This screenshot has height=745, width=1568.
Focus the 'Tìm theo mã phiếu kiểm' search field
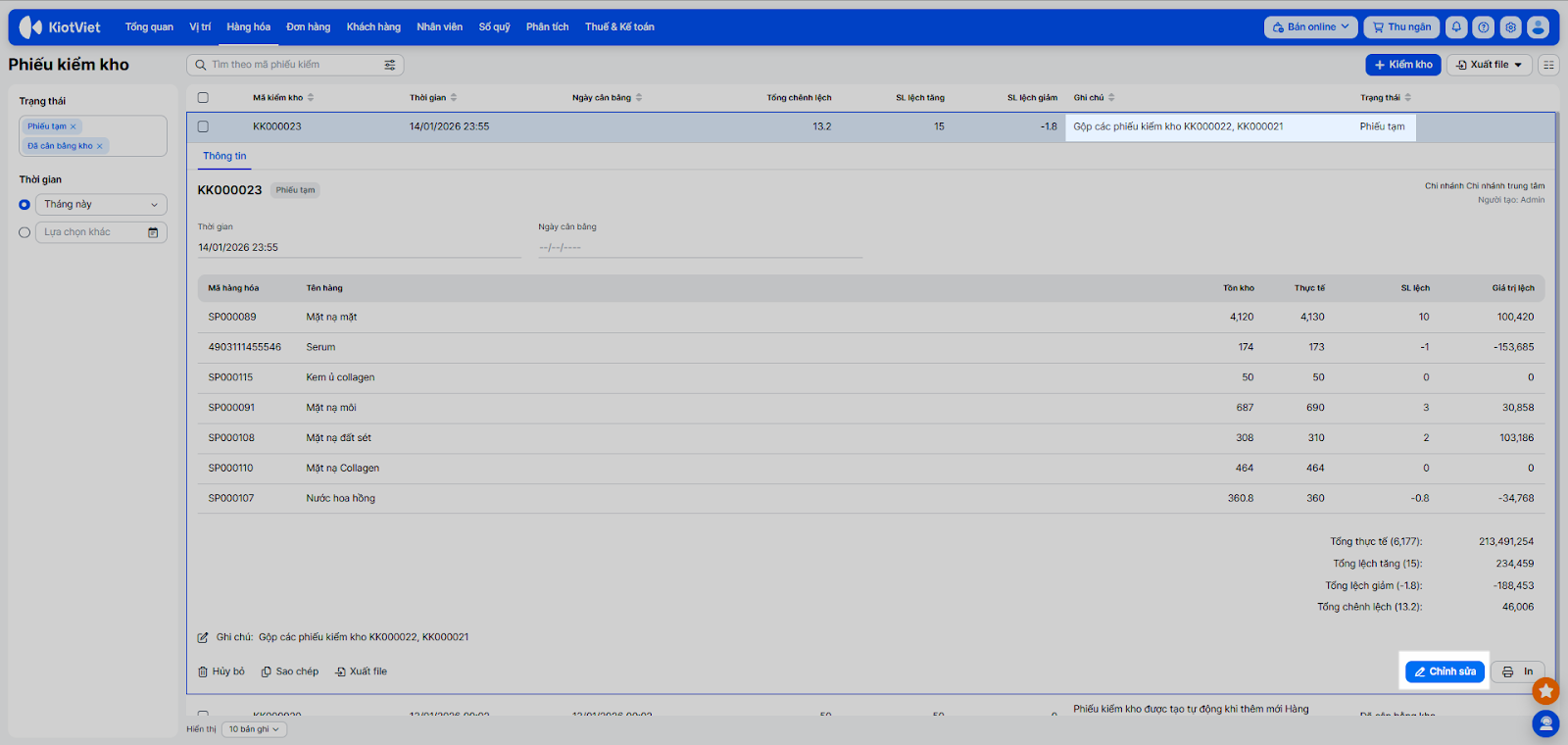(295, 65)
